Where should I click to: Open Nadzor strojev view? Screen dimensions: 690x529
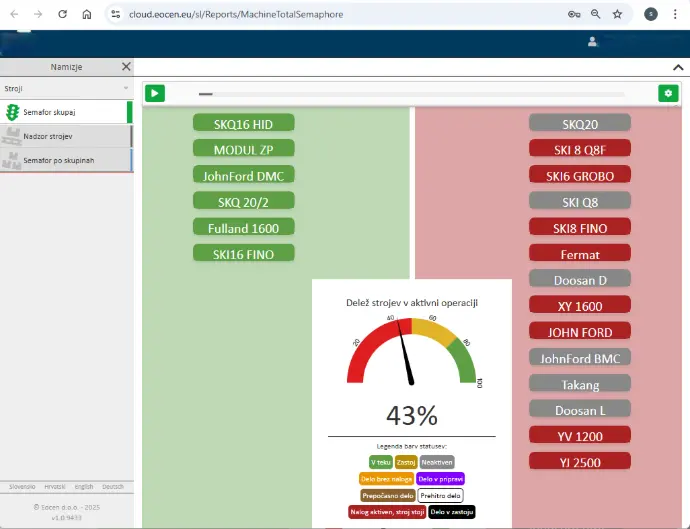tap(64, 136)
